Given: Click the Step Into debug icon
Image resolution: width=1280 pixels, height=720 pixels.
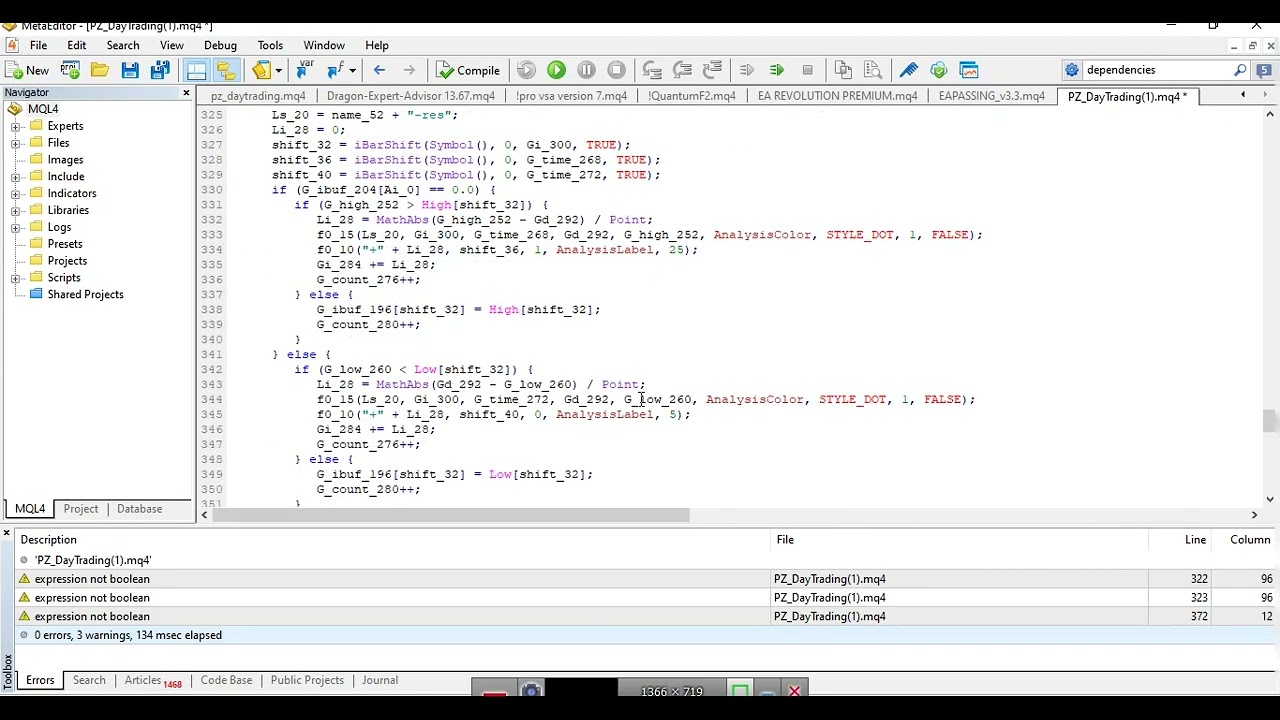Looking at the screenshot, I should click(652, 70).
